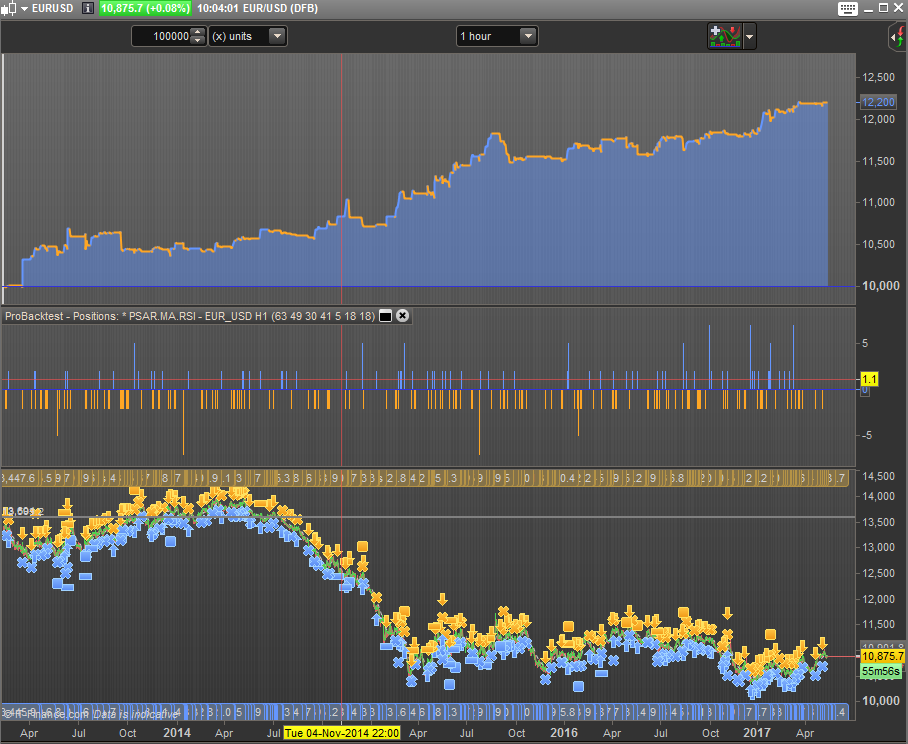Click the candlestick icon beside EURUSD

point(9,8)
